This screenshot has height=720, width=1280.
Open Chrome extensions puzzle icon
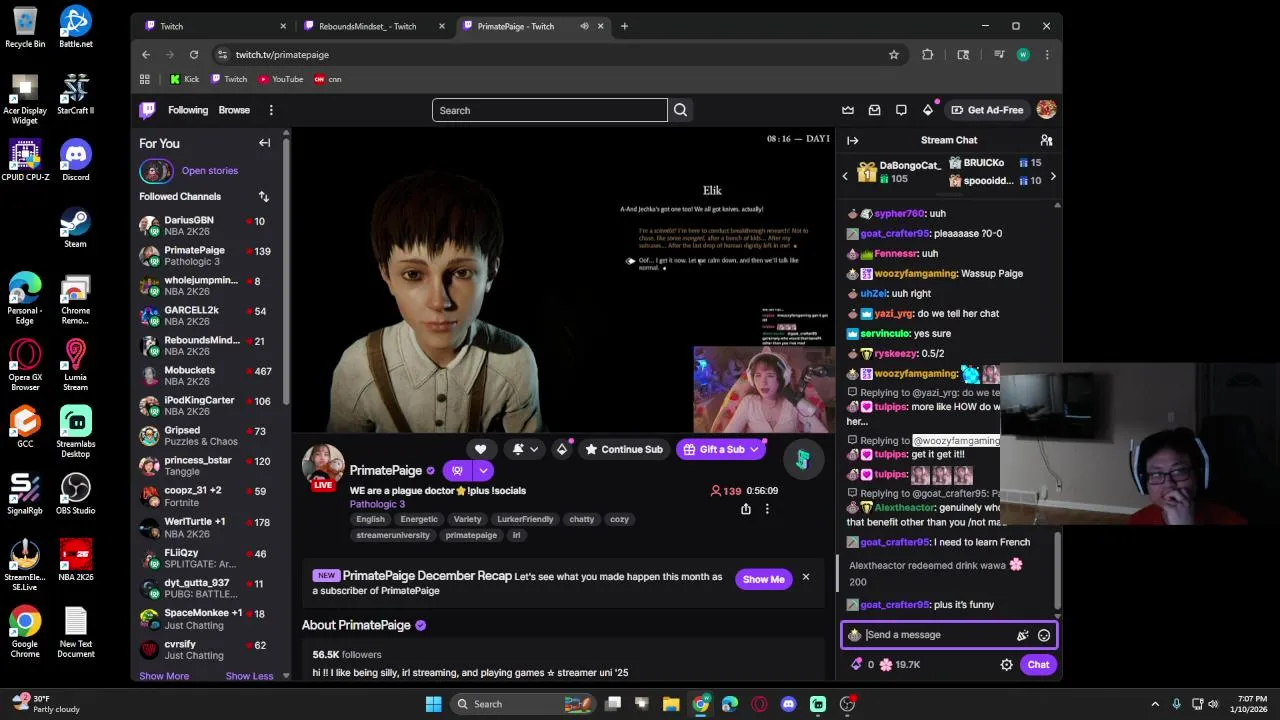pyautogui.click(x=927, y=55)
